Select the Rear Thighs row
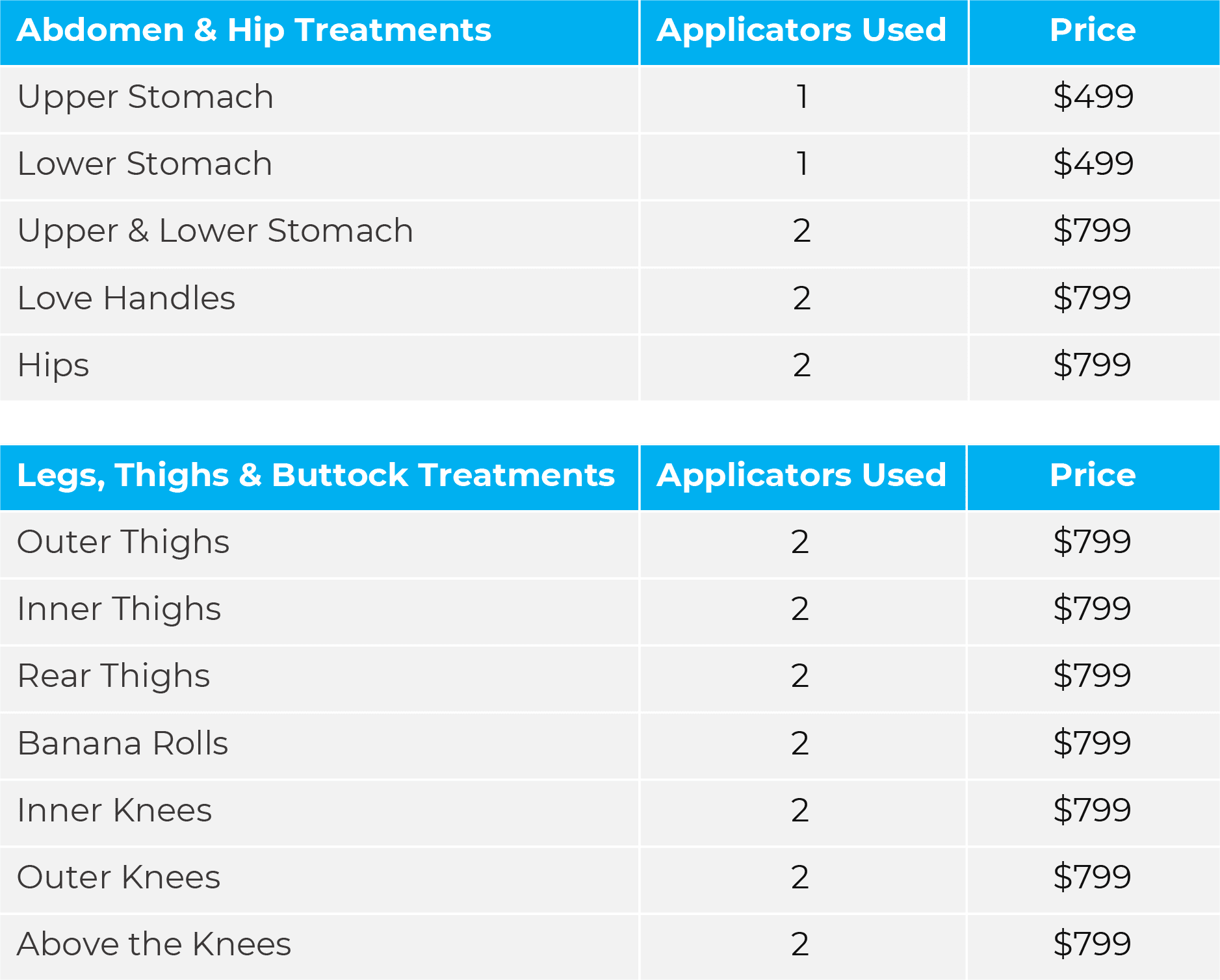The width and height of the screenshot is (1220, 980). [x=610, y=677]
